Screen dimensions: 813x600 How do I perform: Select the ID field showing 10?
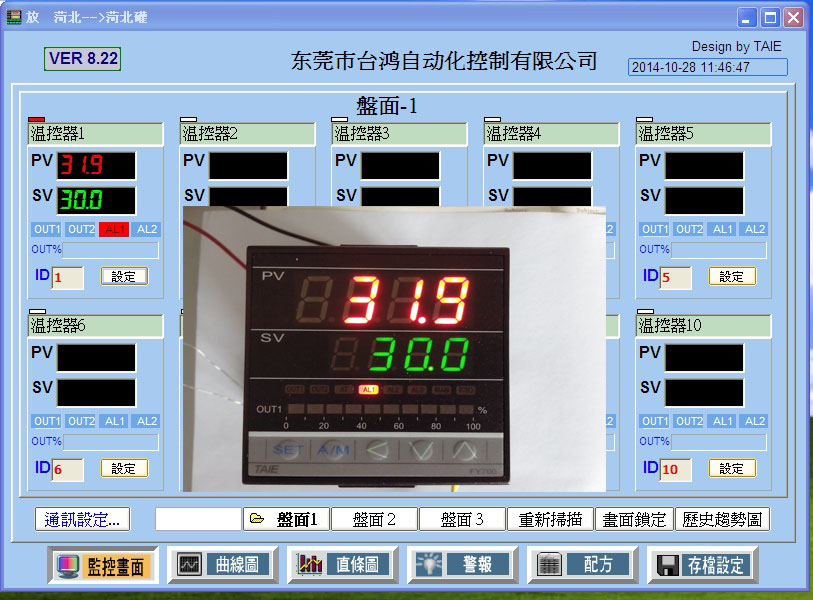676,469
